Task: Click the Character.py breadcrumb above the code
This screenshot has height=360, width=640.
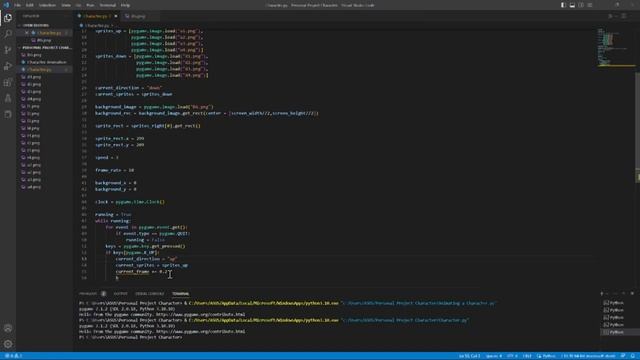Action: point(97,25)
